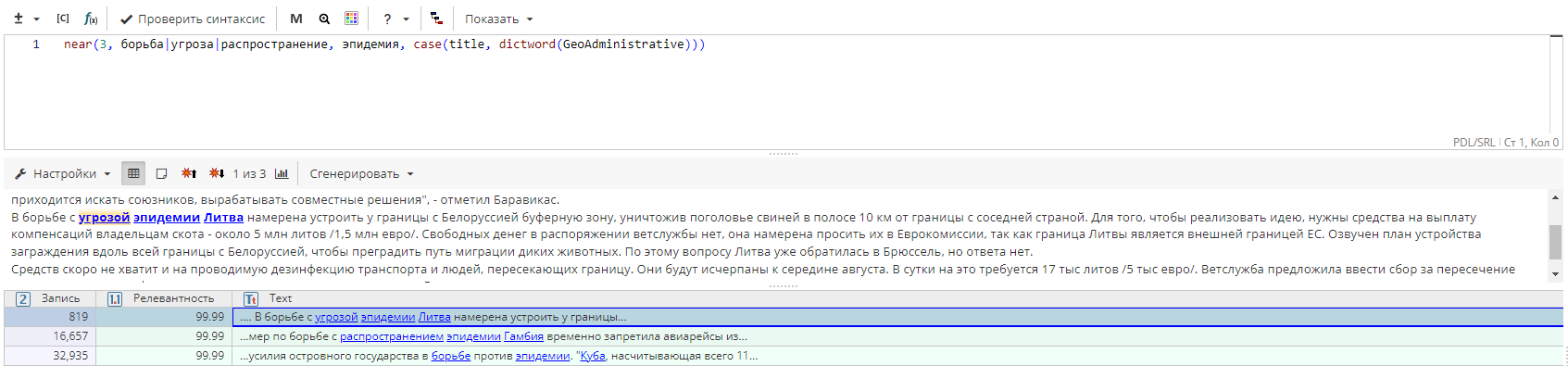Click highlighted word 'эпидемии' in text preview
This screenshot has height=366, width=1568.
(167, 218)
